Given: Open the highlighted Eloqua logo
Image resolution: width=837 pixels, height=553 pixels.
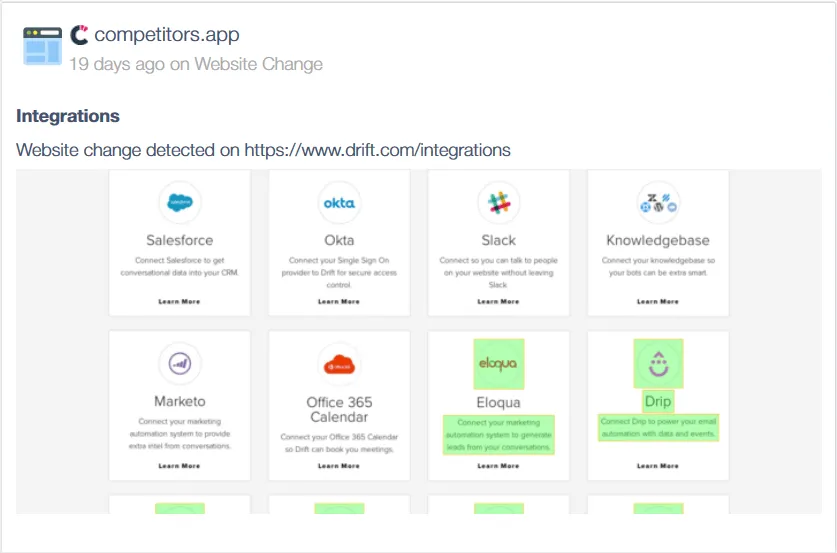Looking at the screenshot, I should [499, 364].
